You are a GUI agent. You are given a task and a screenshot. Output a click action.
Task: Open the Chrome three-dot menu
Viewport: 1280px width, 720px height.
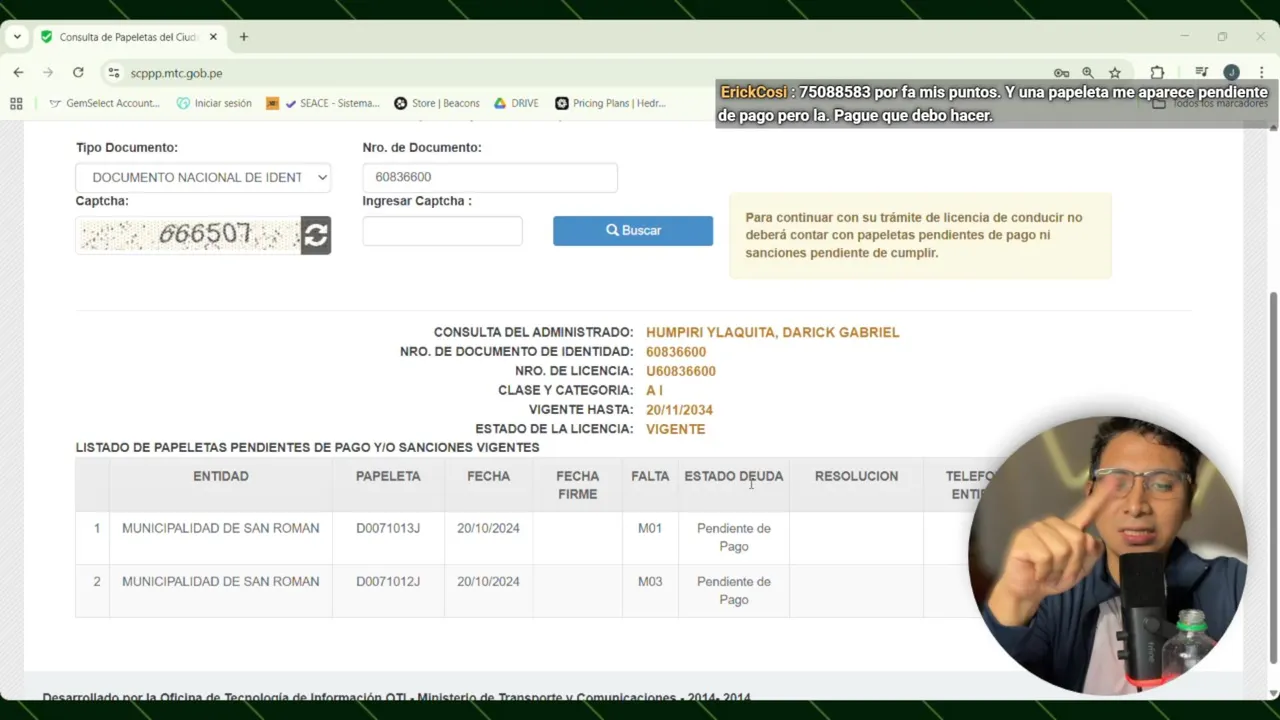[x=1261, y=73]
